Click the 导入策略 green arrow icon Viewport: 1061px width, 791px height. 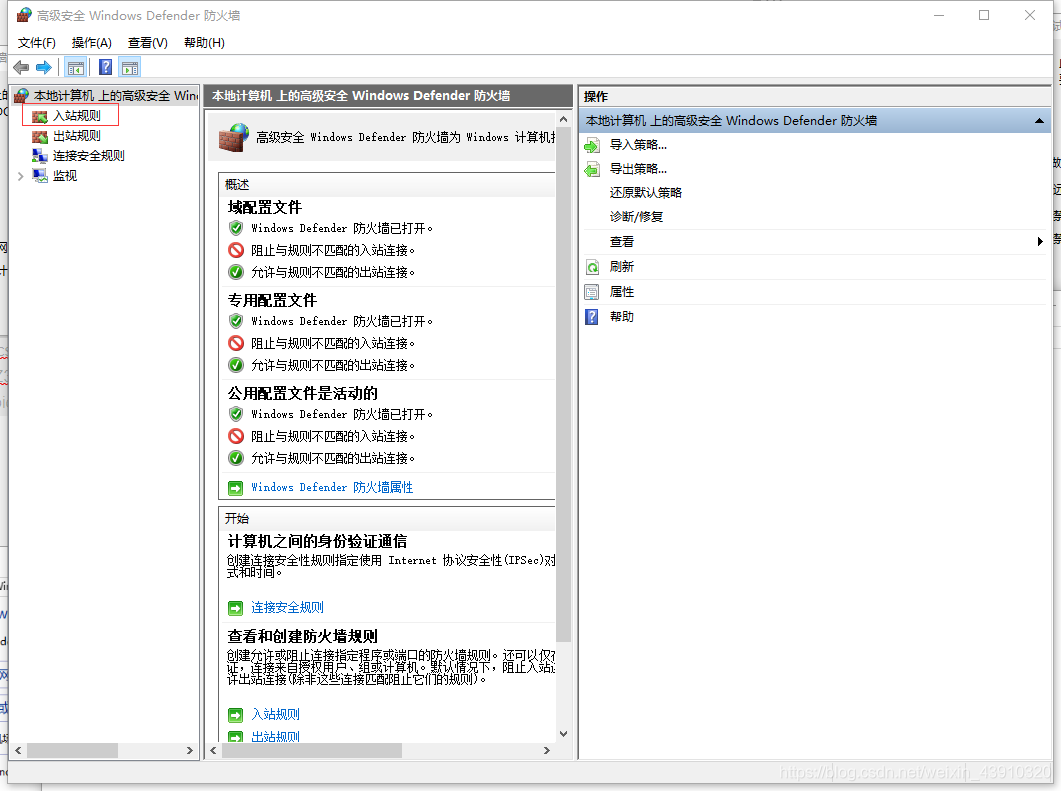click(x=592, y=145)
